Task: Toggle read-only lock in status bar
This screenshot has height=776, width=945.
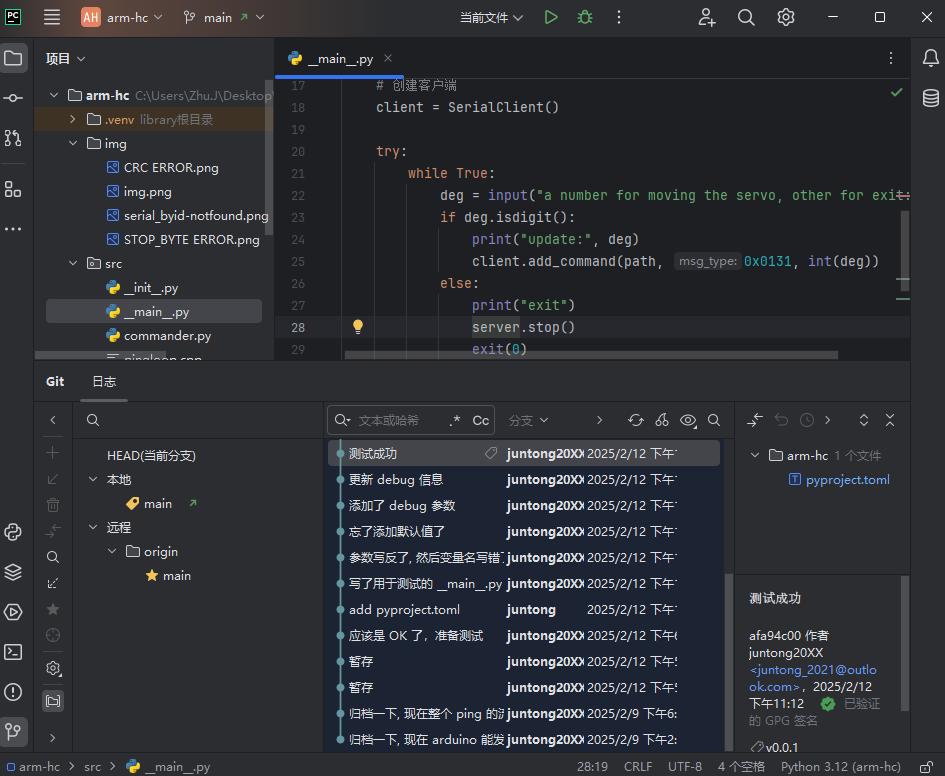Action: [x=927, y=766]
